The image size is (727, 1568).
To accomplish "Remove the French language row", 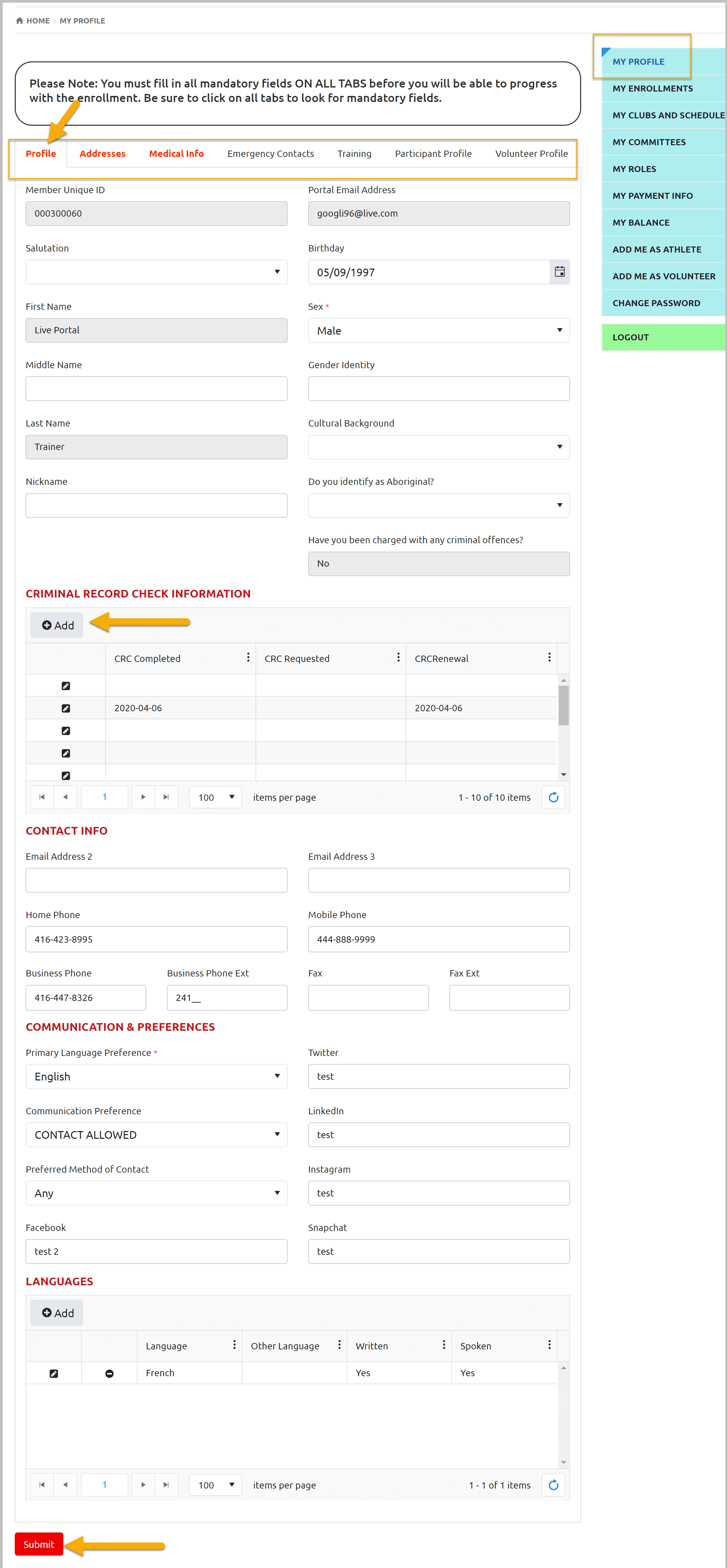I will [110, 1373].
